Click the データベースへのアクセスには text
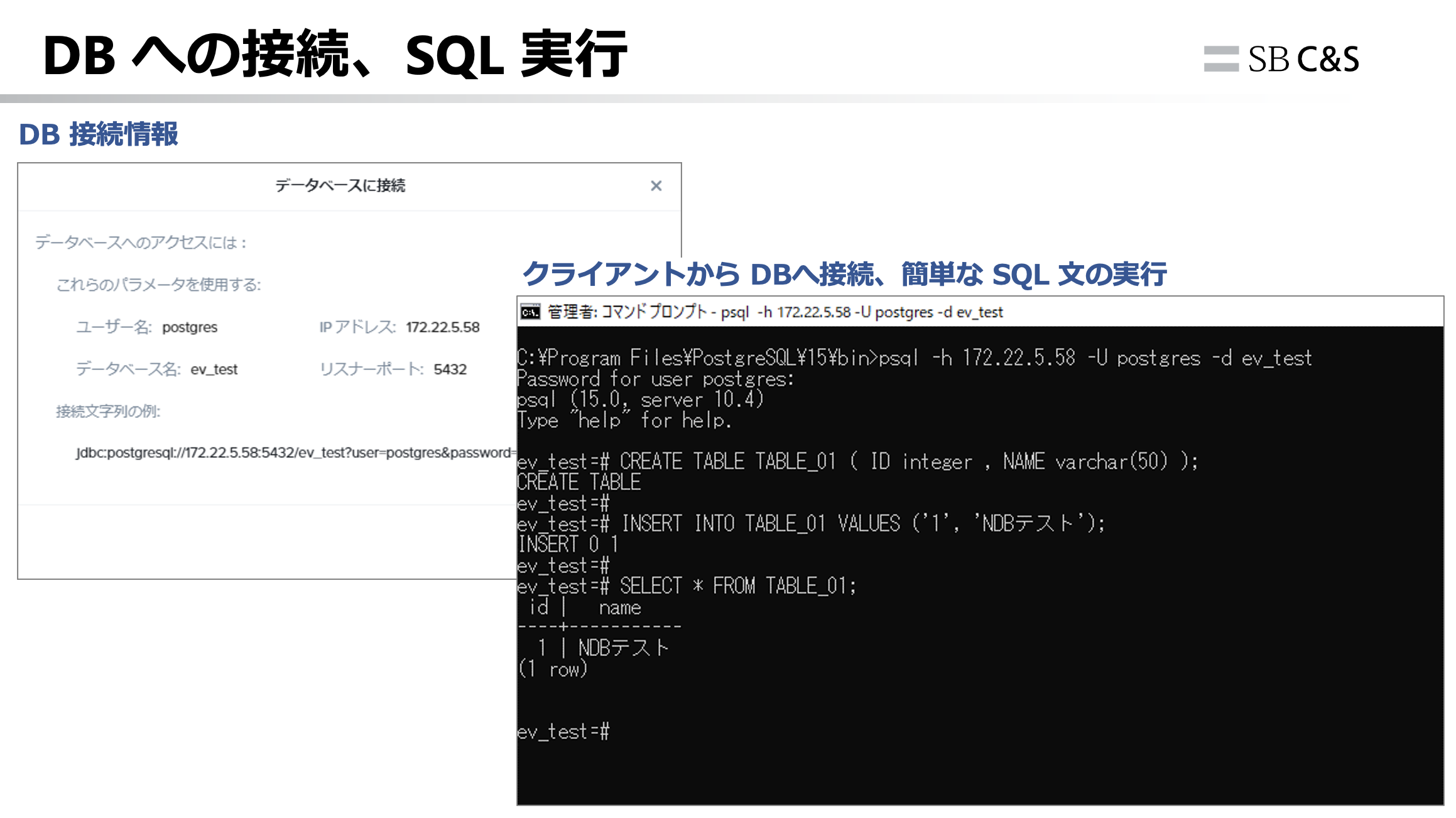Image resolution: width=1456 pixels, height=818 pixels. pos(141,243)
